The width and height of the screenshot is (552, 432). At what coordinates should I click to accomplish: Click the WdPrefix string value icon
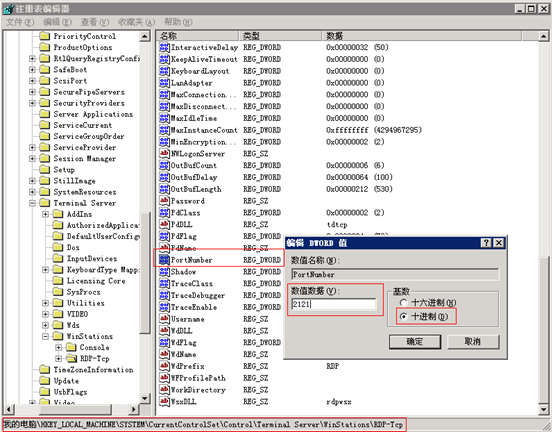pos(164,366)
